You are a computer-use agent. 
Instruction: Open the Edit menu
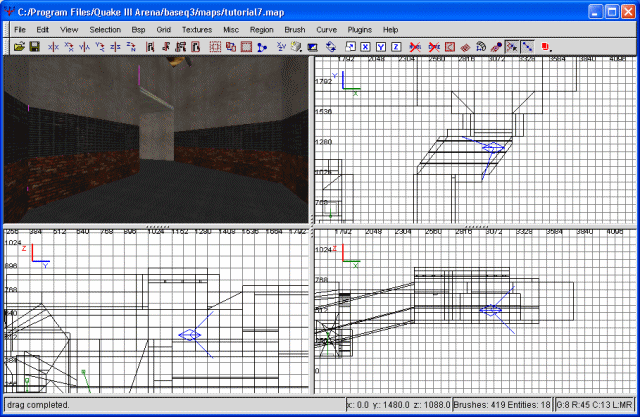pyautogui.click(x=42, y=30)
